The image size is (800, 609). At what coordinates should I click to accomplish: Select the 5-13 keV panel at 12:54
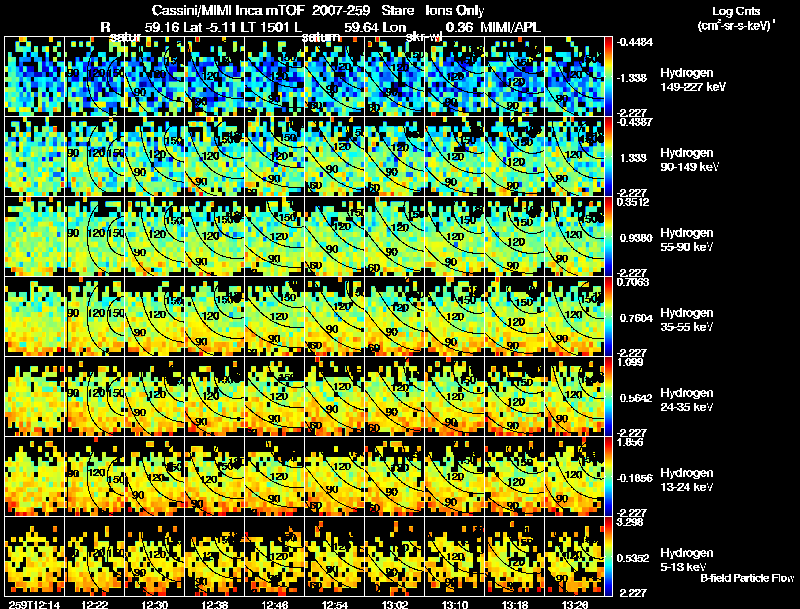(335, 556)
